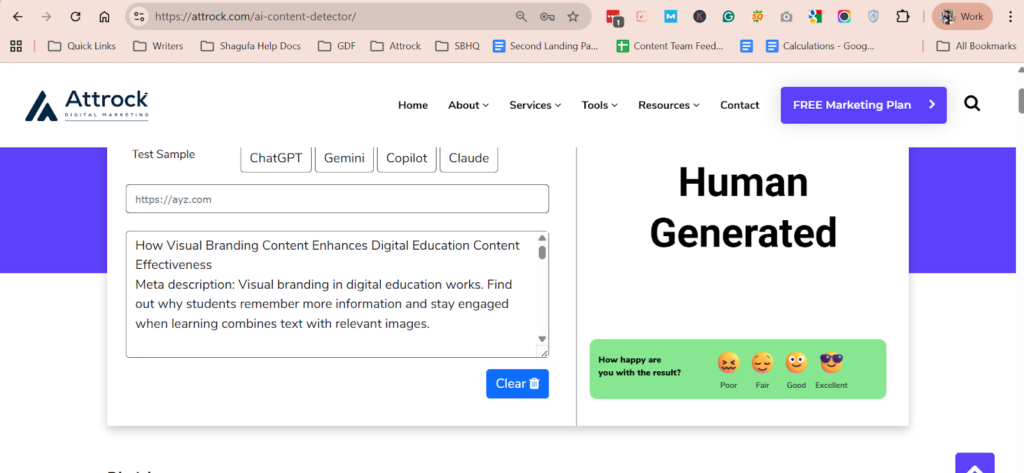The height and width of the screenshot is (473, 1024).
Task: Select the Copilot test sample
Action: [406, 158]
